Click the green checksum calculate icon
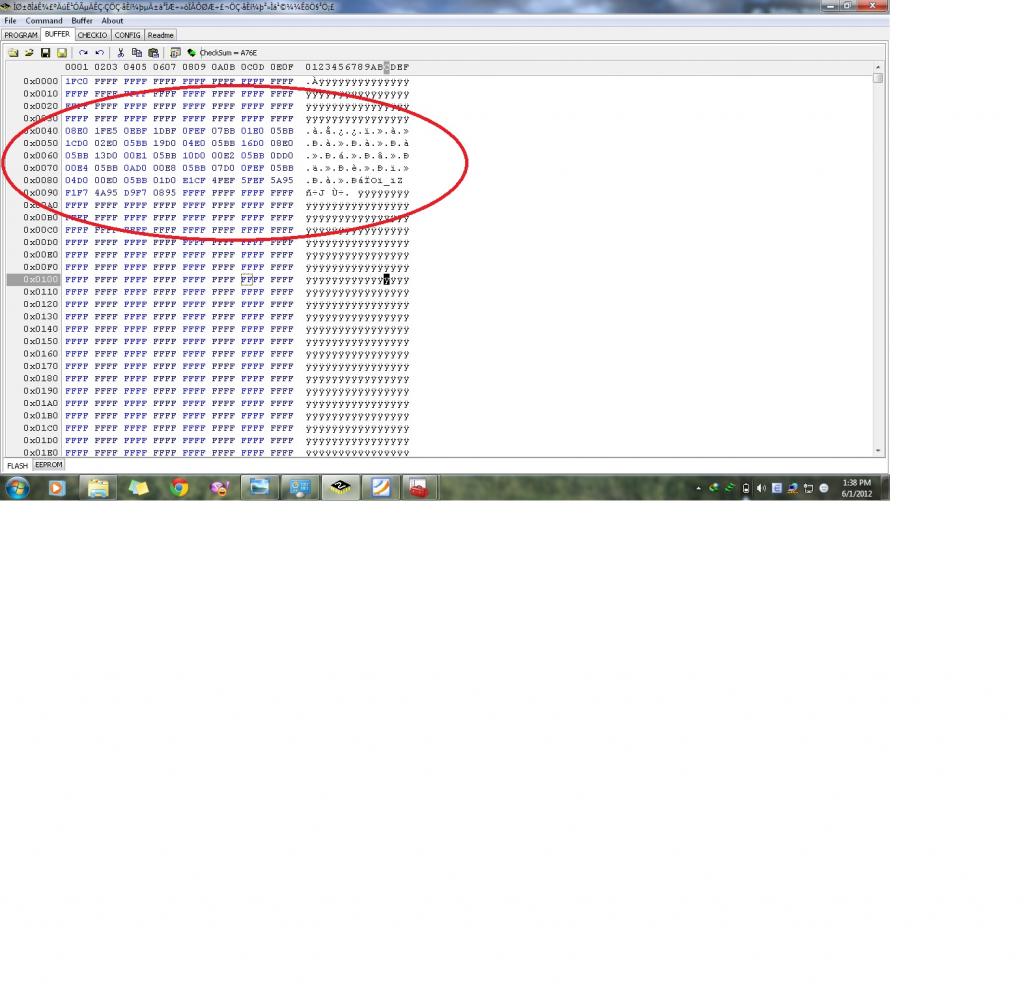The image size is (1024, 997). click(191, 53)
